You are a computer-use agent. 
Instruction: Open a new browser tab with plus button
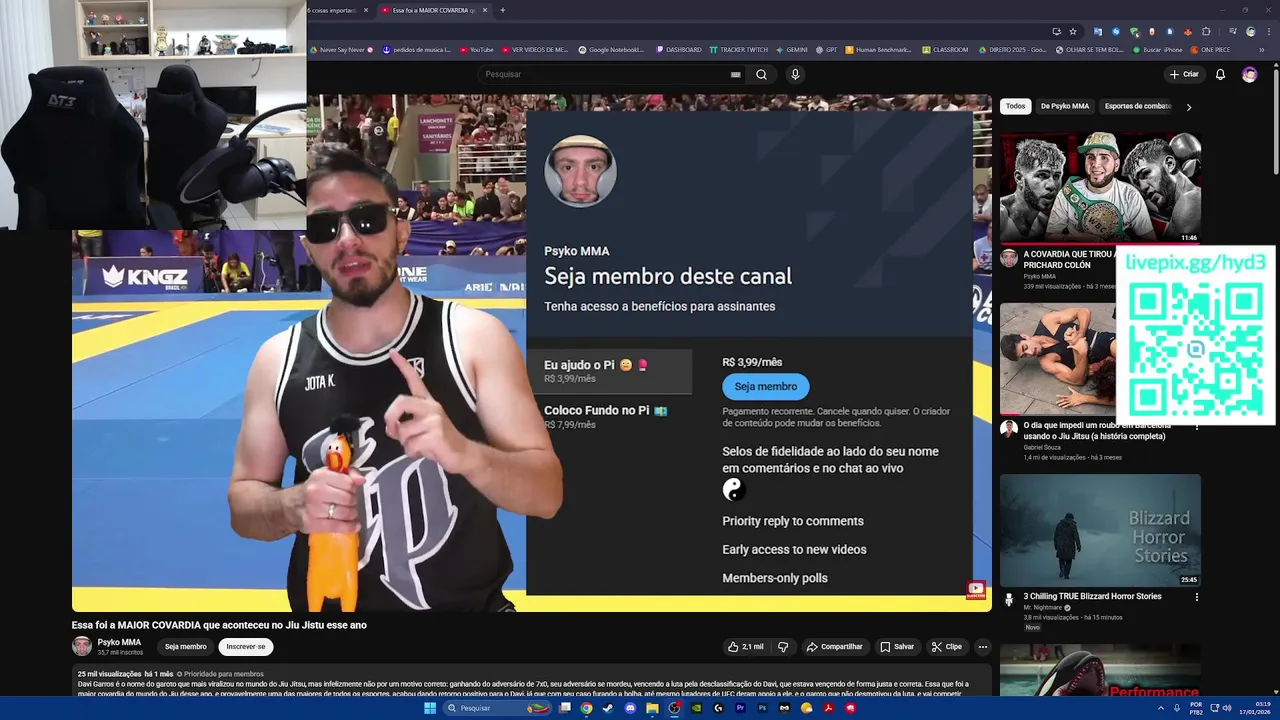(x=502, y=10)
